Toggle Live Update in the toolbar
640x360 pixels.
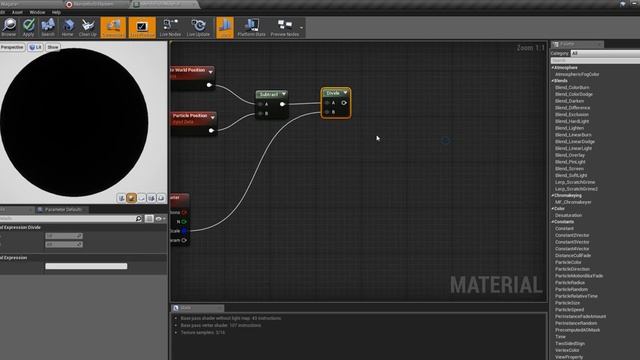198,27
